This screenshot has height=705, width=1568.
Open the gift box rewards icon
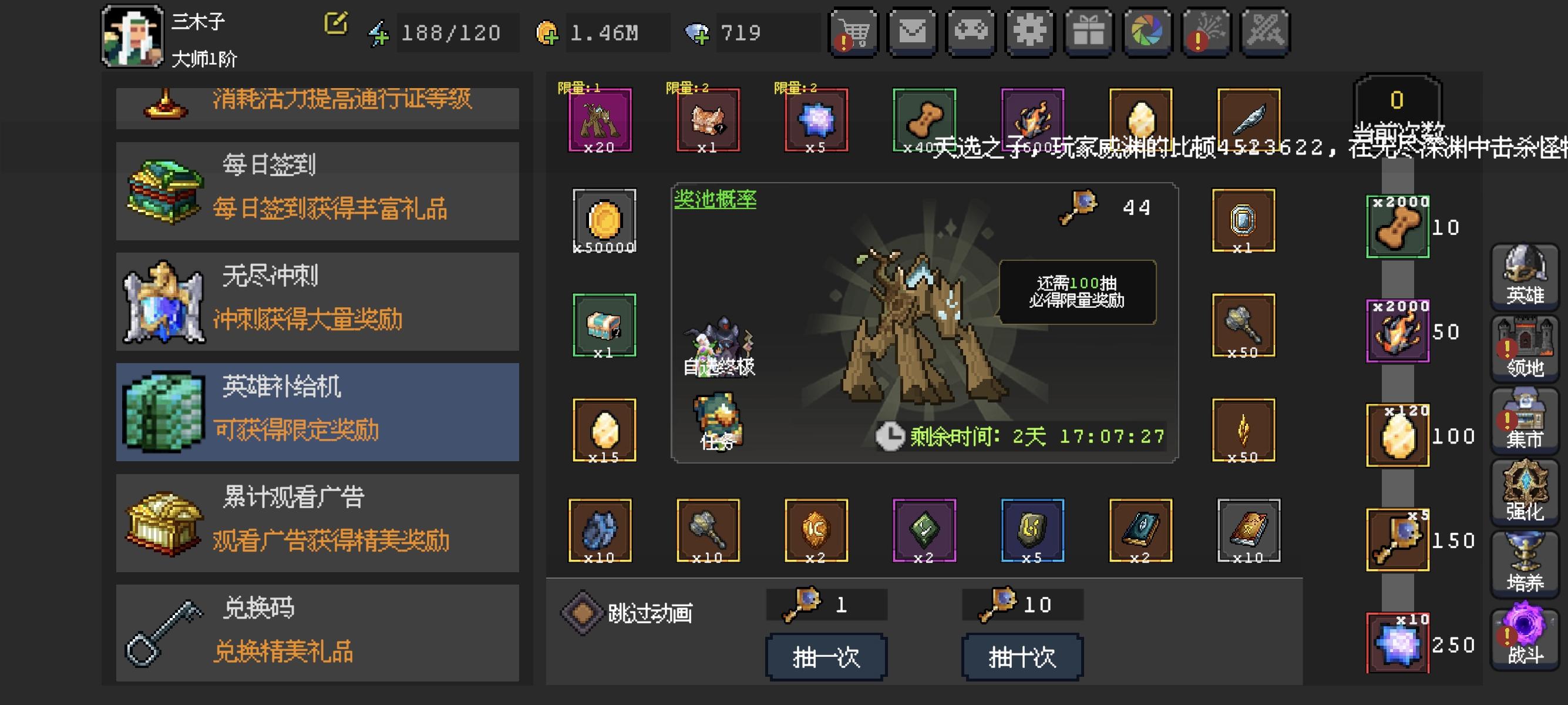(x=1088, y=32)
